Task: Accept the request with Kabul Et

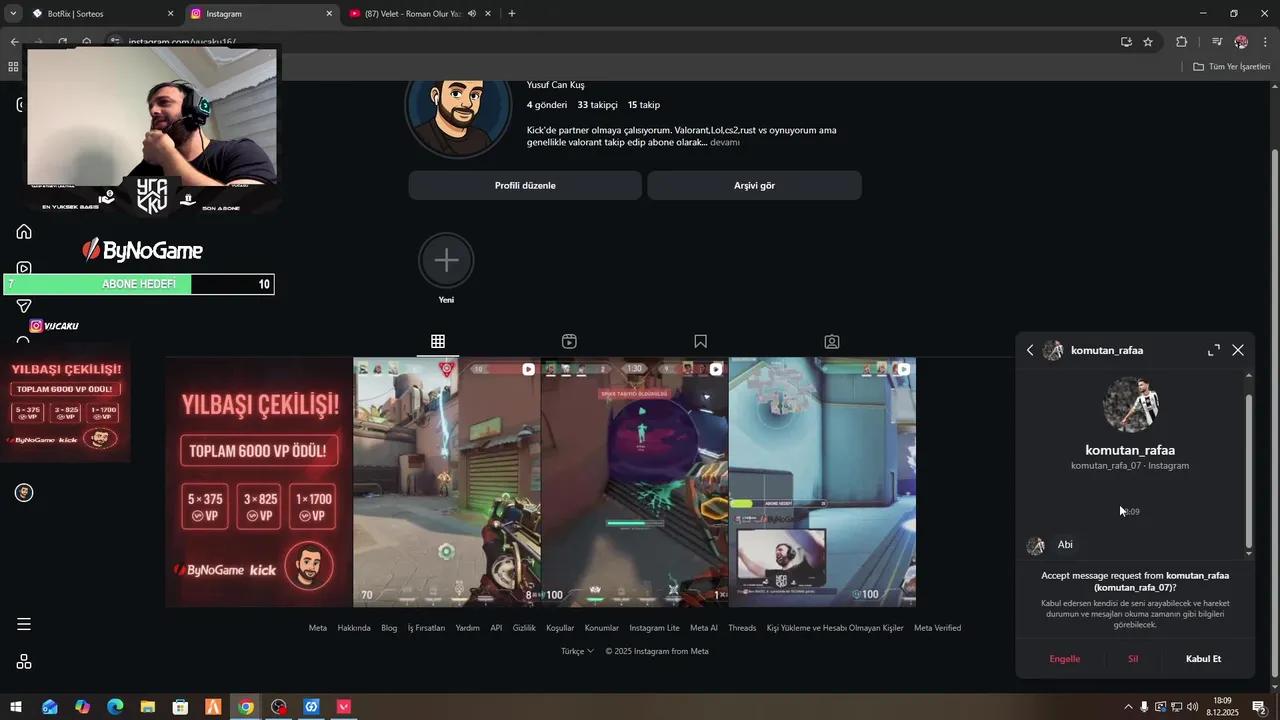Action: click(1203, 659)
